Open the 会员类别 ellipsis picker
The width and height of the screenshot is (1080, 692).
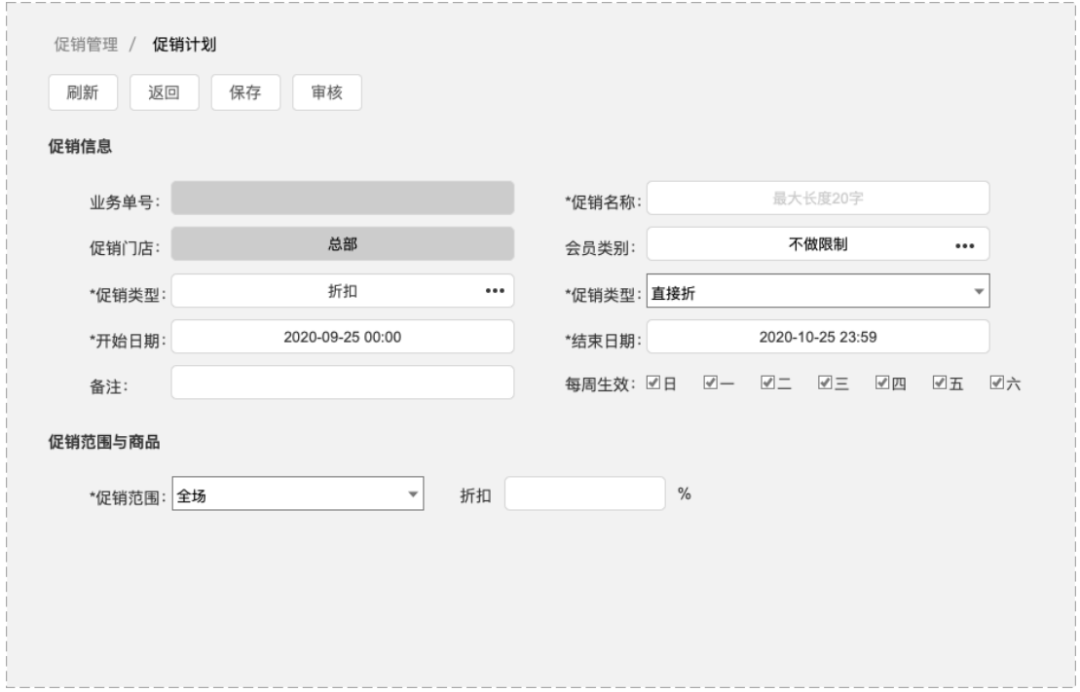click(964, 246)
